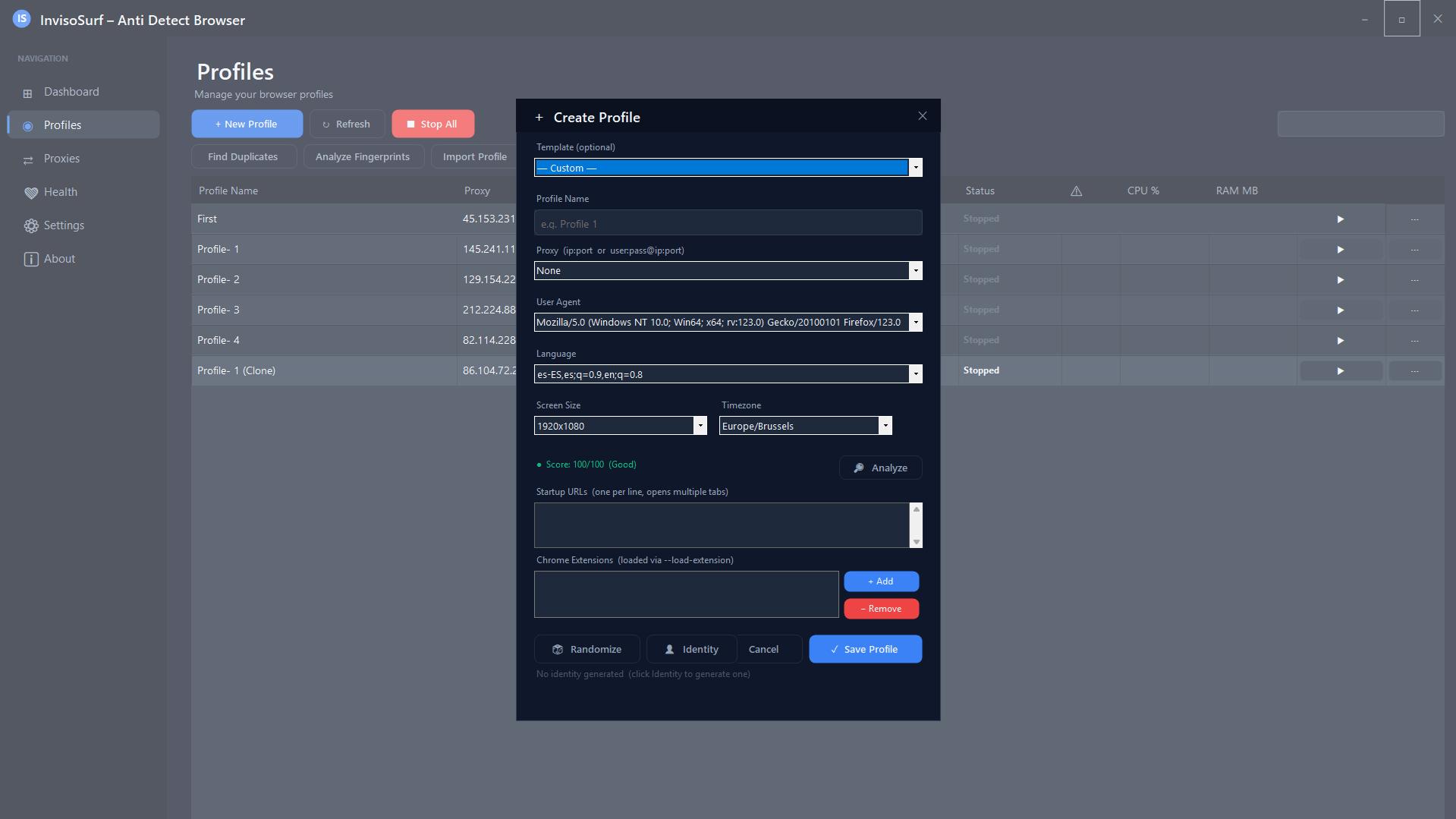Click Startup URLs scrollbar down arrow
This screenshot has width=1456, height=819.
pos(916,541)
